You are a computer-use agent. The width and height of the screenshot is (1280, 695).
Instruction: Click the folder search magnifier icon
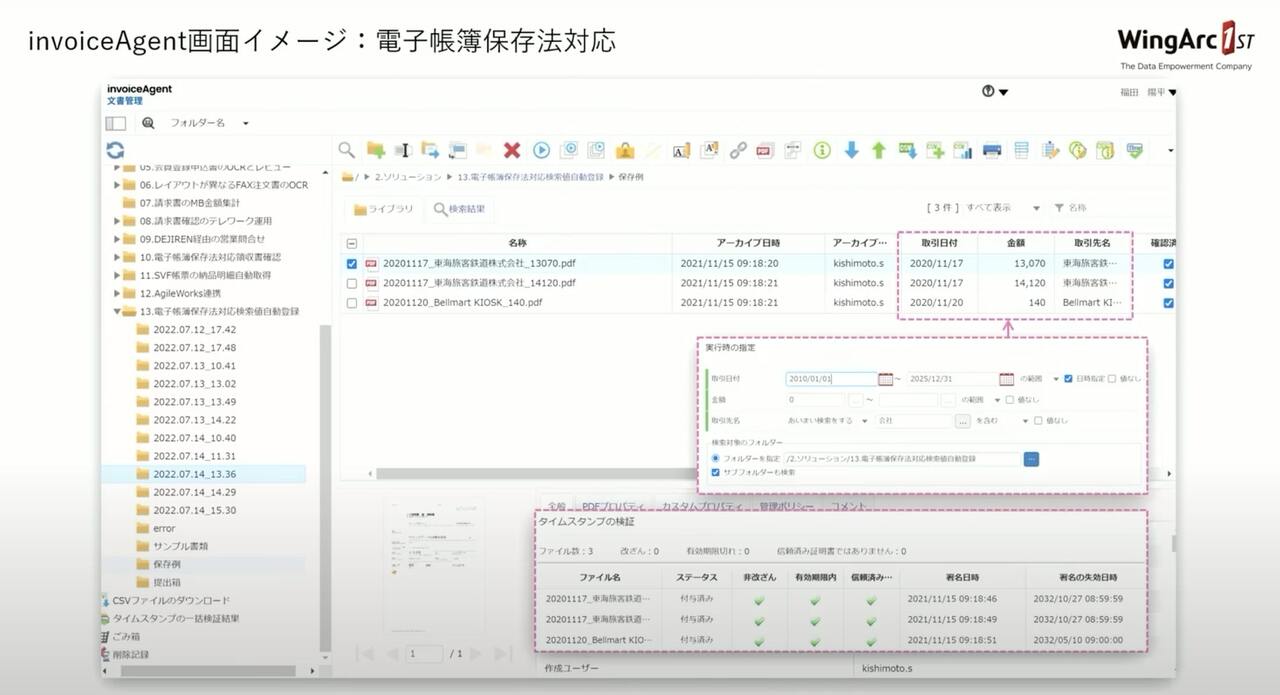click(x=148, y=123)
